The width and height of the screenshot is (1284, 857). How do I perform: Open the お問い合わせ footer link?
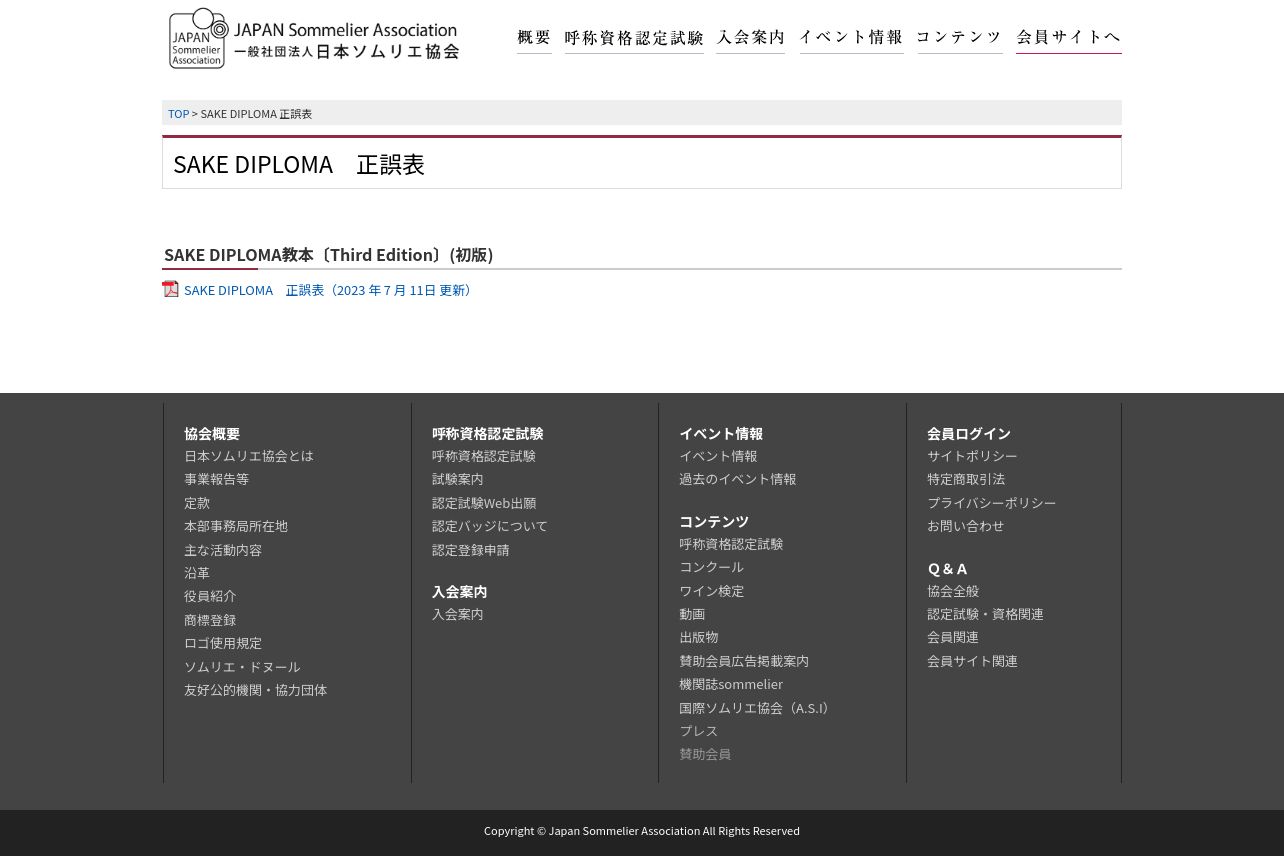[965, 526]
